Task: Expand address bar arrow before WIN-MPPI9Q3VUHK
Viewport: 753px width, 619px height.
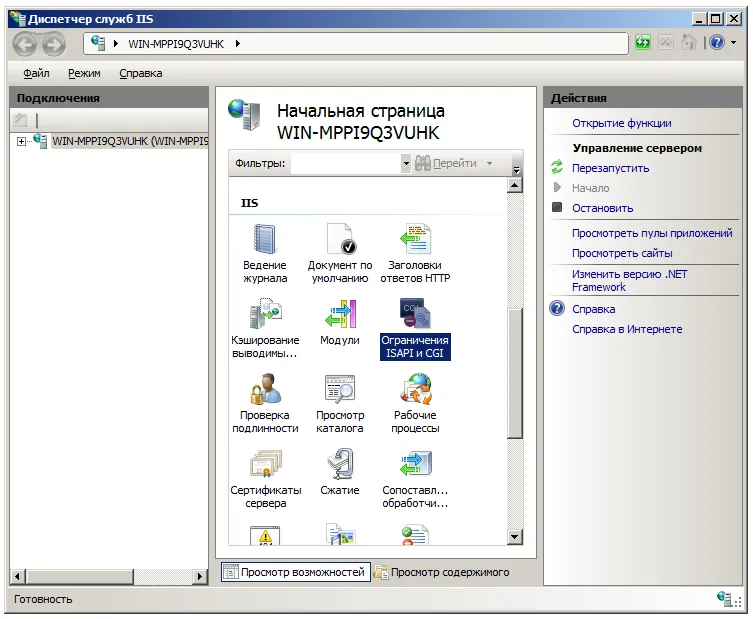Action: [x=116, y=44]
